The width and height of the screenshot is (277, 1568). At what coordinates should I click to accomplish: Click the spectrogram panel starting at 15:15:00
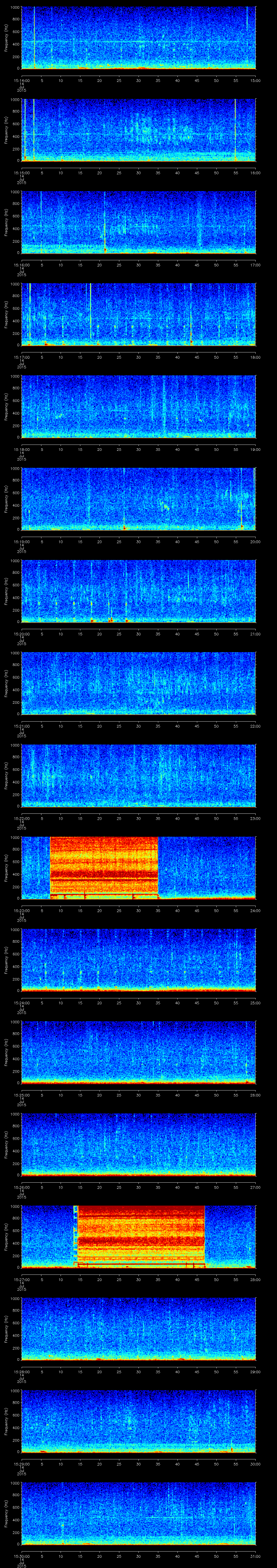[x=139, y=130]
